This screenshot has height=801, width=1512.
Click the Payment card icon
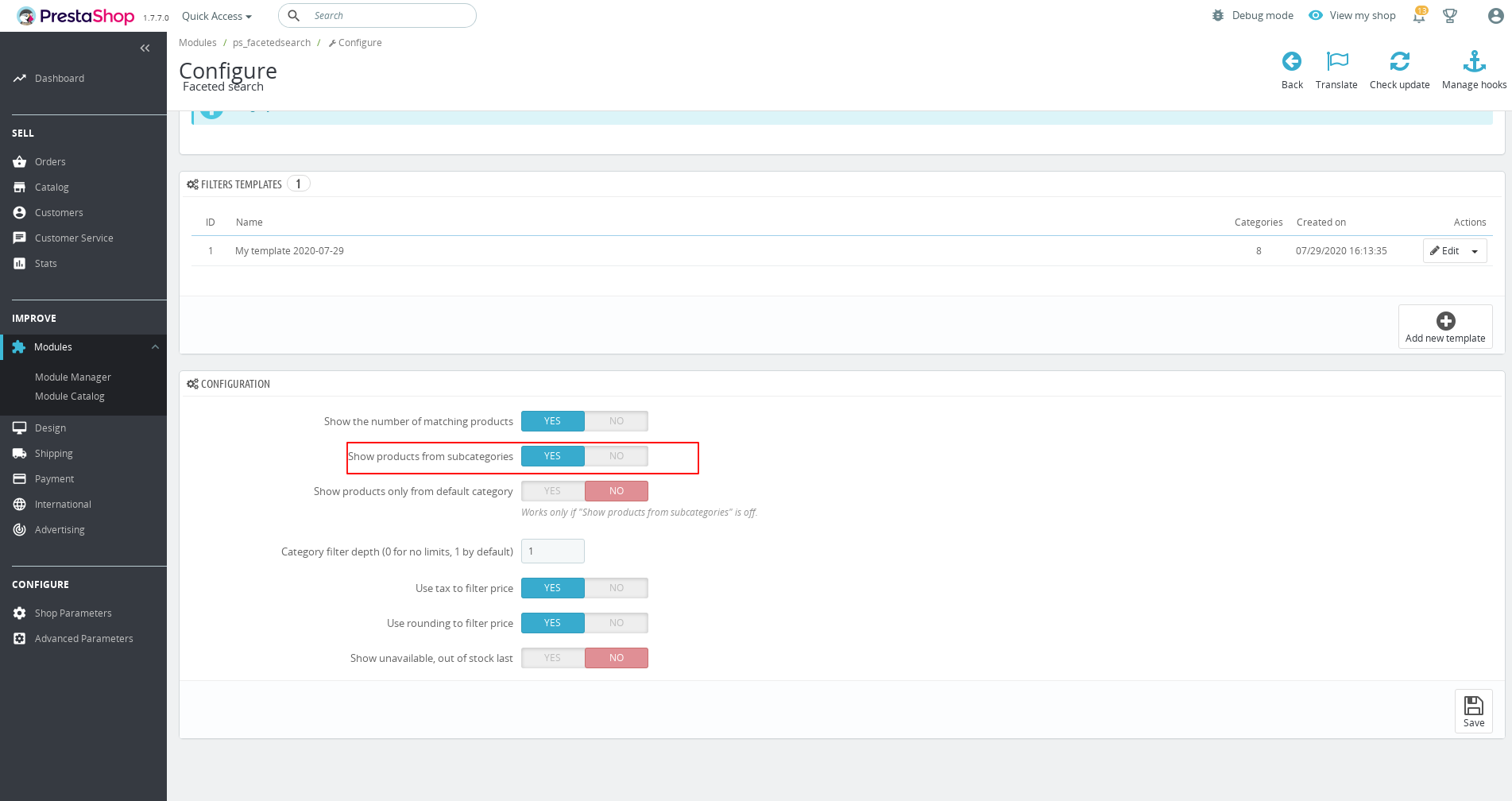coord(20,479)
